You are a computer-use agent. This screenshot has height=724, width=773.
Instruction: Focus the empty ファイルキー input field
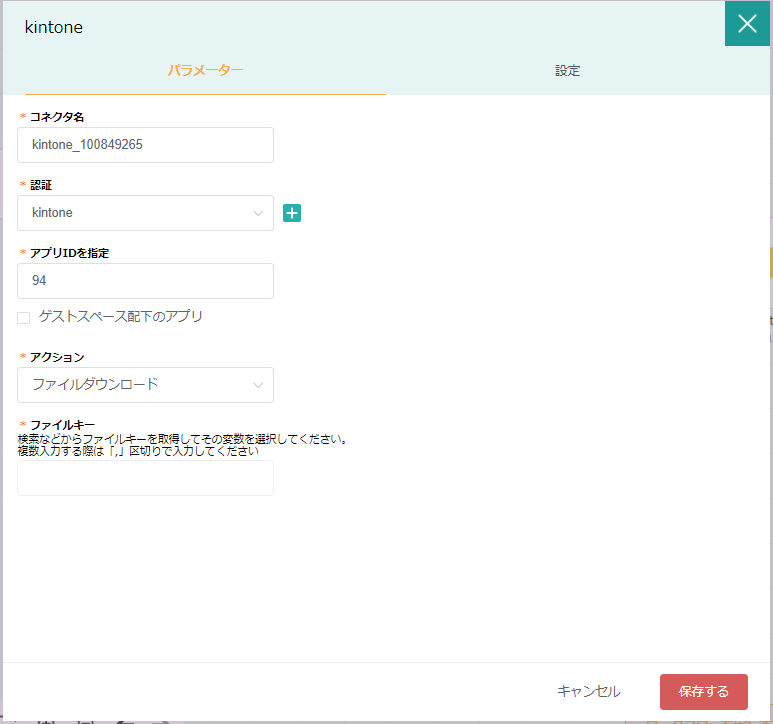click(145, 478)
